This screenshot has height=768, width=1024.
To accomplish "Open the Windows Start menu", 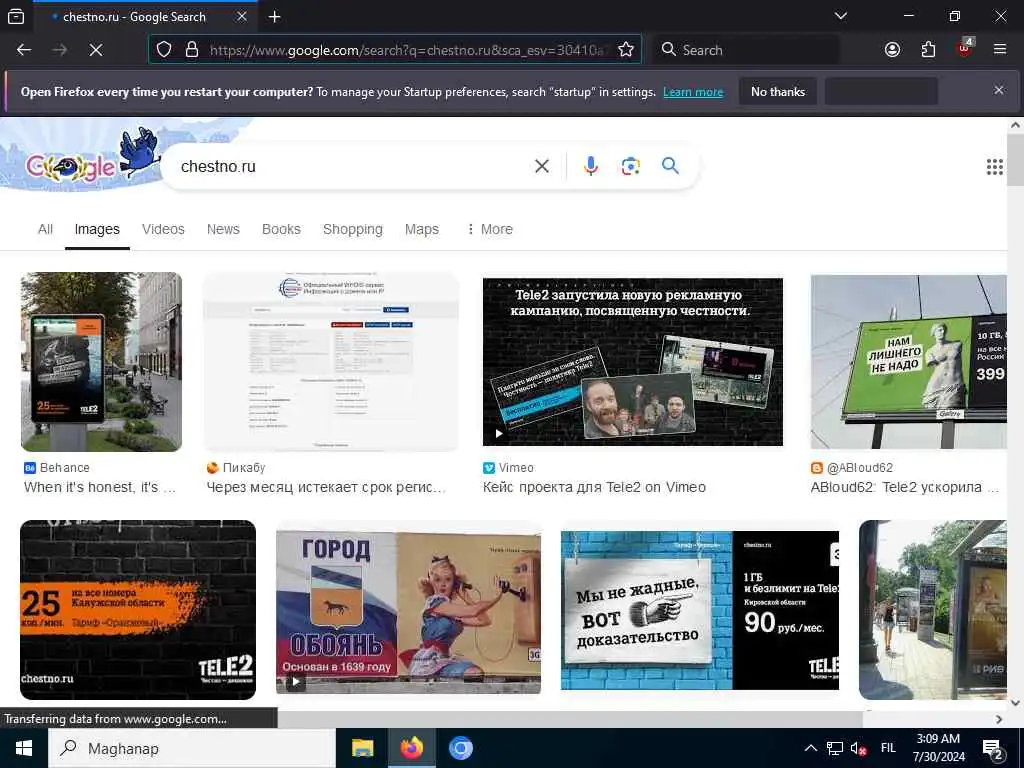I will [24, 748].
